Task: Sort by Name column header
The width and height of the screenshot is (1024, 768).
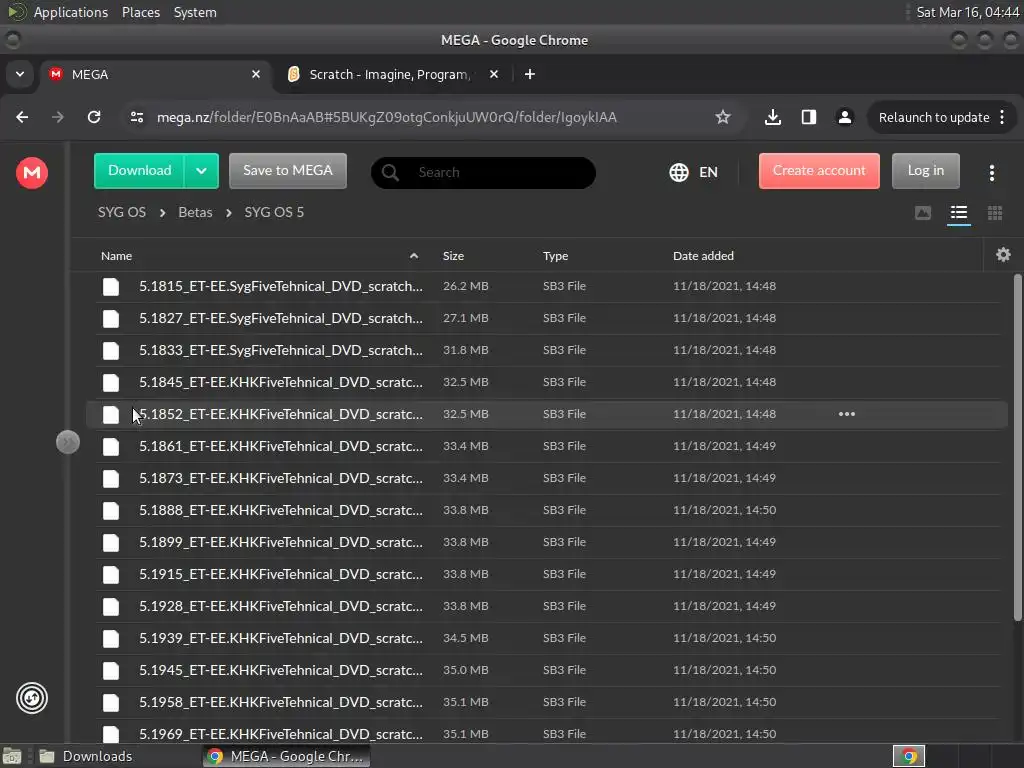Action: 116,256
